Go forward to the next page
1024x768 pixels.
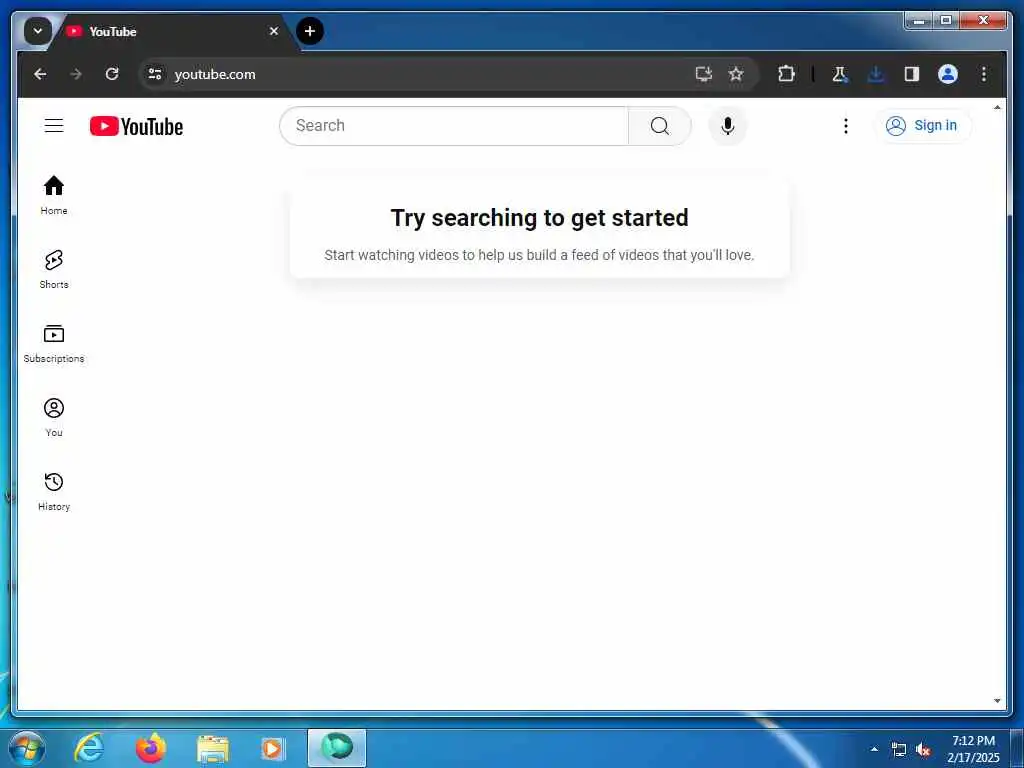[x=76, y=74]
